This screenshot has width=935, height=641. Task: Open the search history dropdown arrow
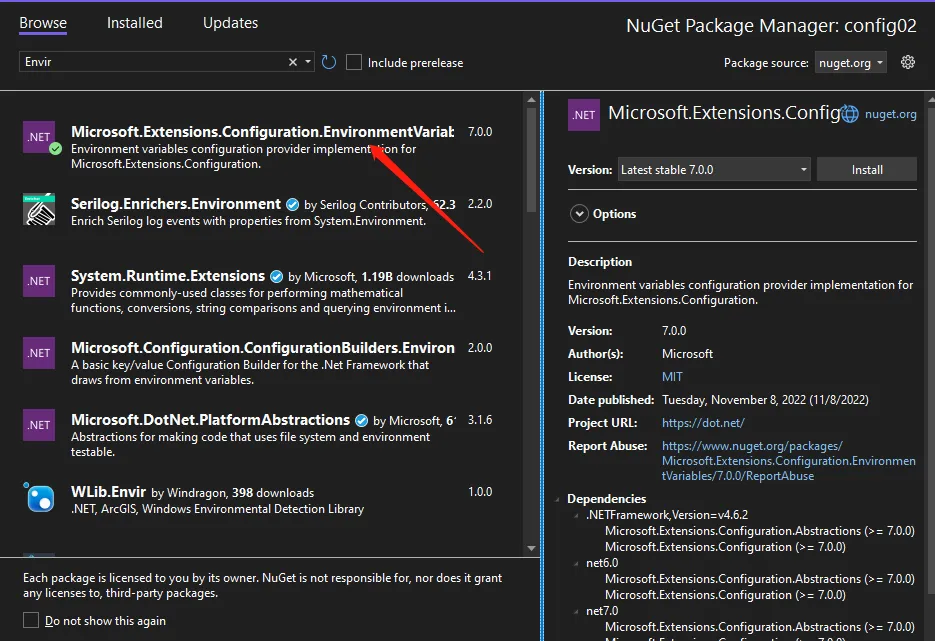point(308,62)
